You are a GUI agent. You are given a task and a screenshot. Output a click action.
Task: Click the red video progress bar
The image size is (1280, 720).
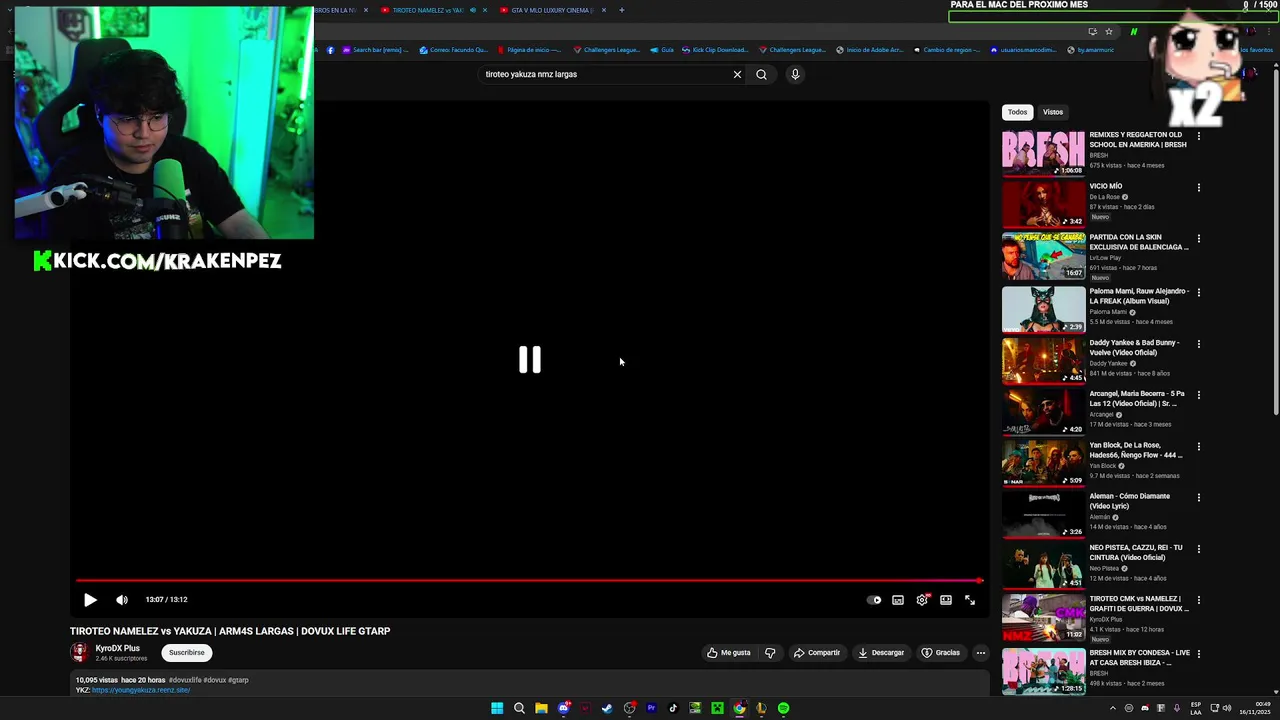click(x=529, y=580)
